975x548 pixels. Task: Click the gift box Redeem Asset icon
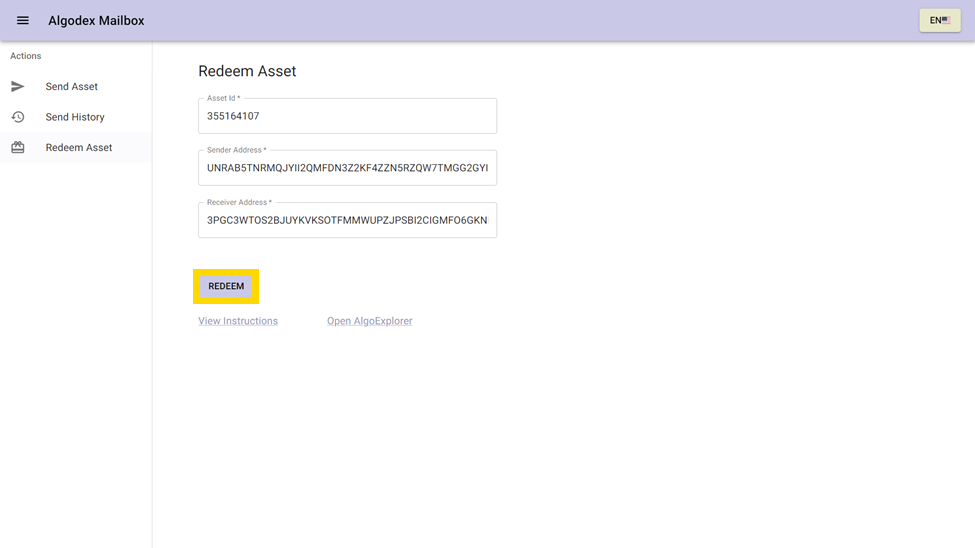(x=18, y=148)
